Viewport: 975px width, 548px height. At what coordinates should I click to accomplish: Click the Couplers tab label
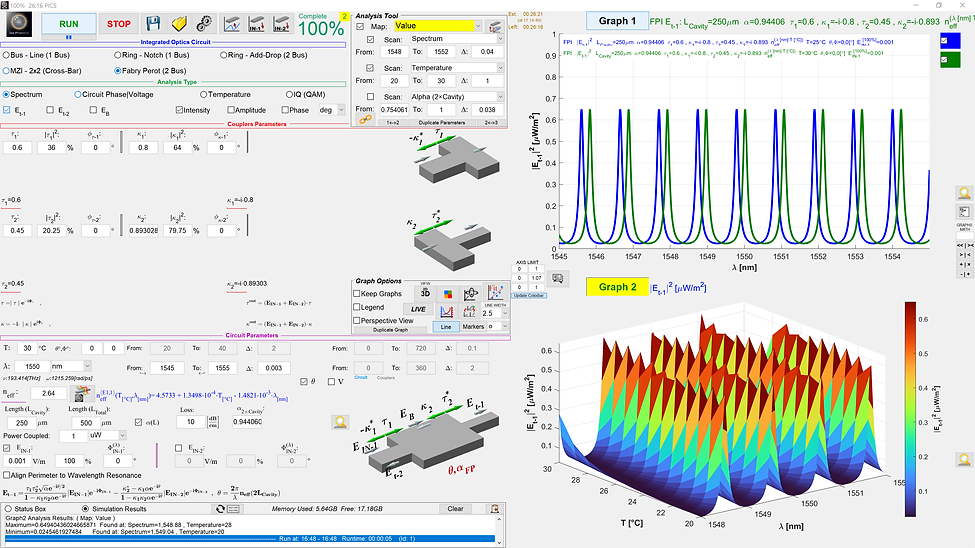coord(386,378)
